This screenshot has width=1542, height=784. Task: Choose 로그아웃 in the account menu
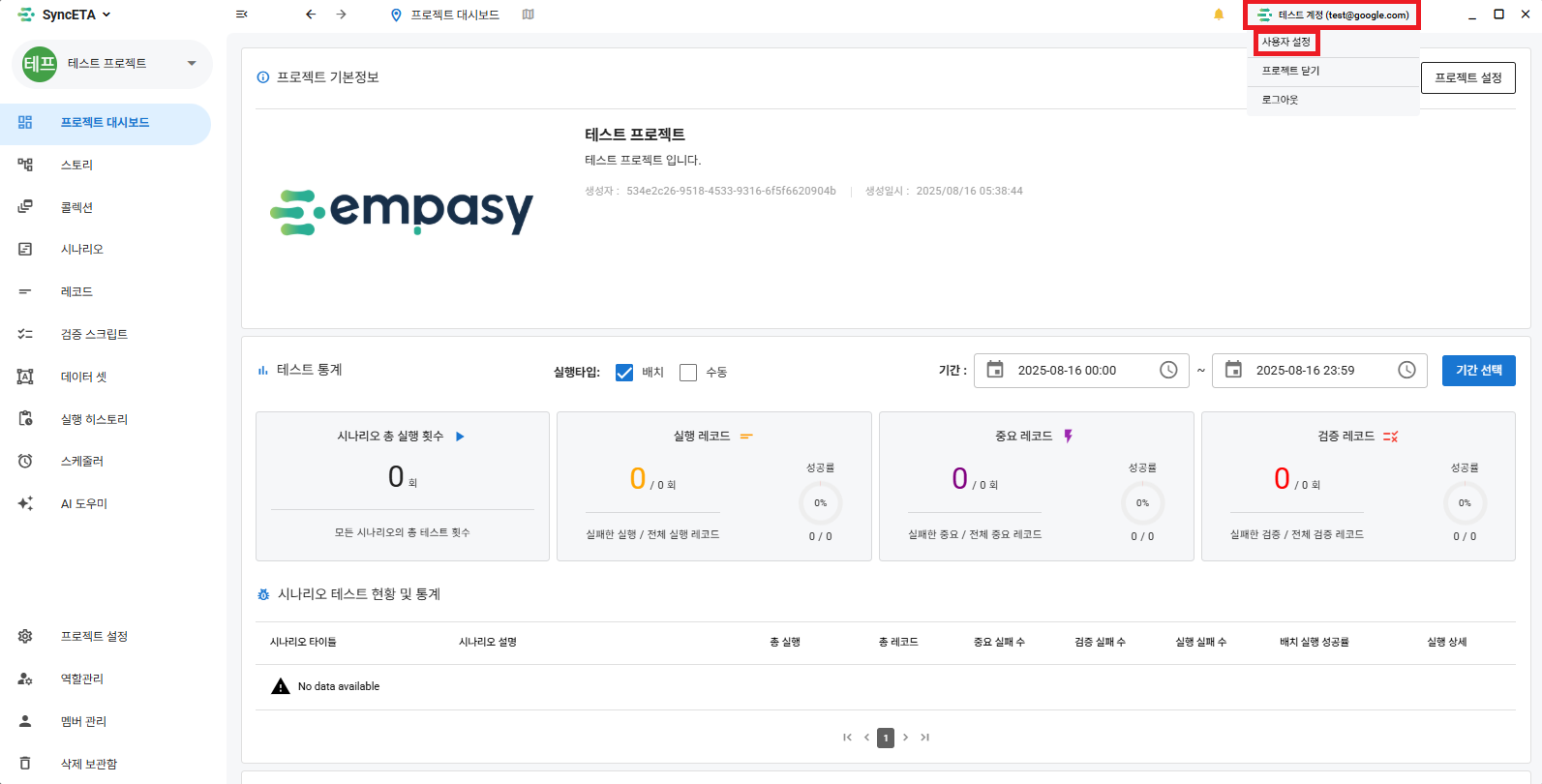[x=1281, y=100]
